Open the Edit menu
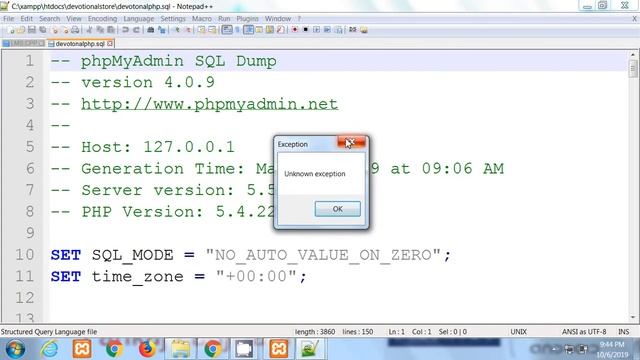 tap(27, 19)
